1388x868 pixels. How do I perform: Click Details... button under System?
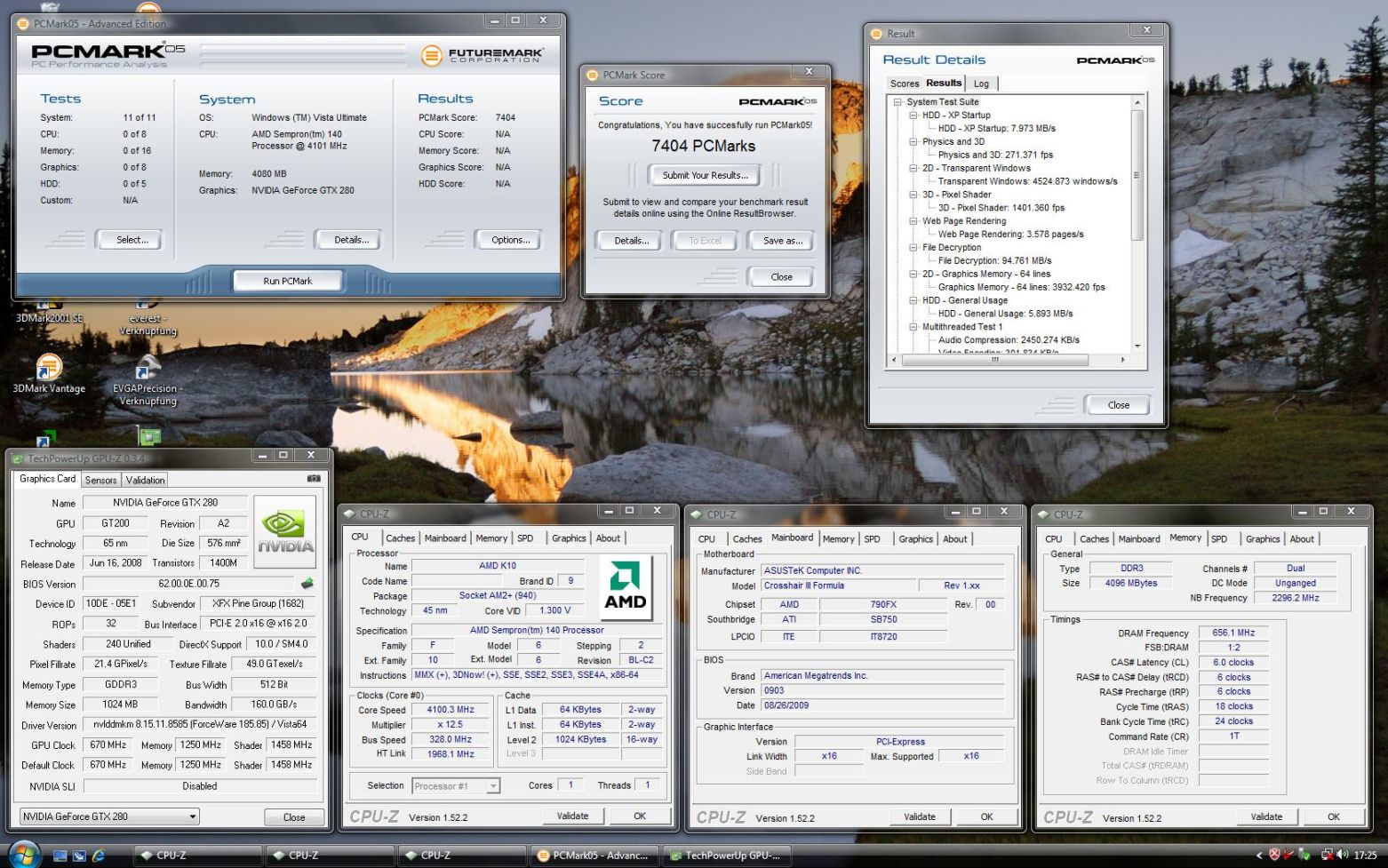(x=351, y=240)
